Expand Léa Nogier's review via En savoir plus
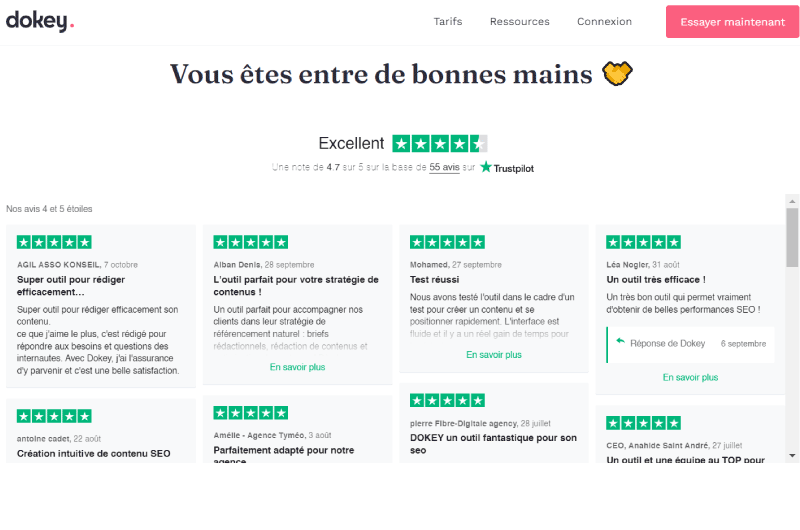Viewport: 800px width, 530px height. click(x=690, y=377)
